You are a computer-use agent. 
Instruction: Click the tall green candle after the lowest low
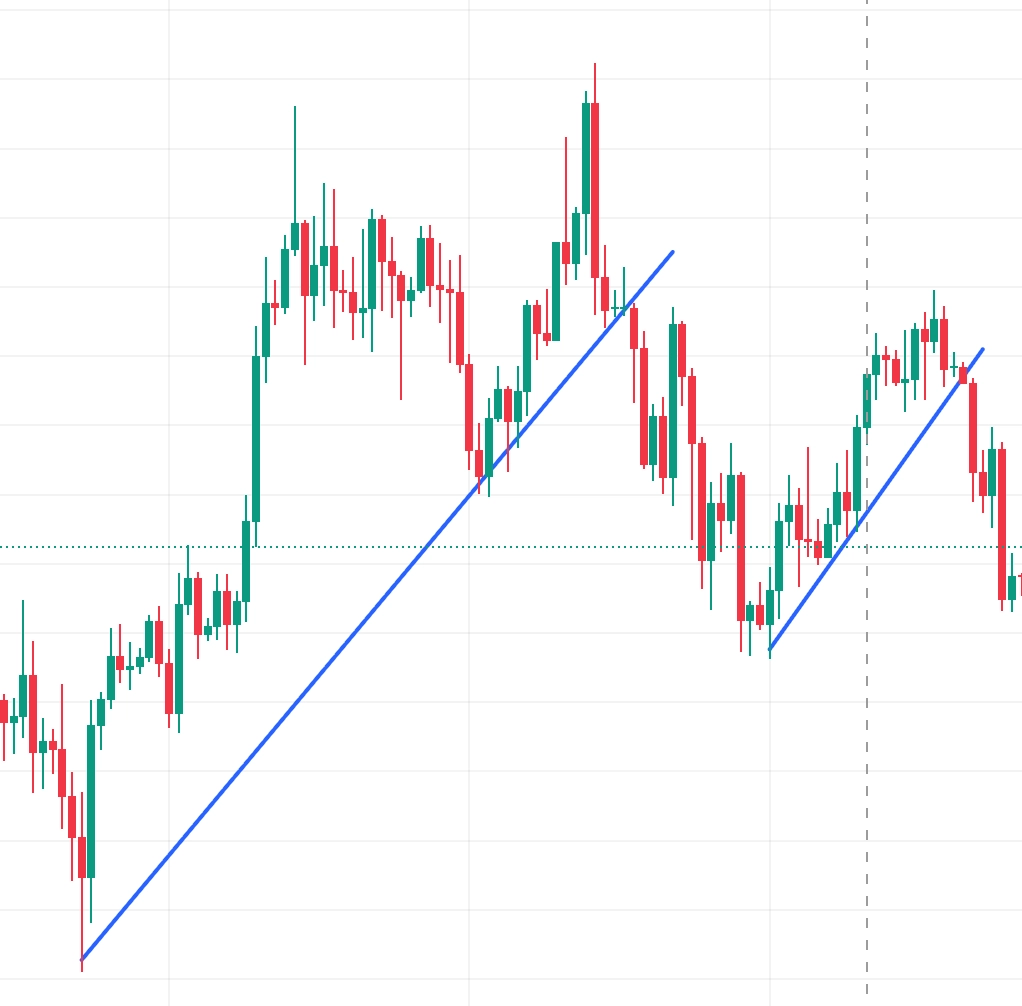coord(91,800)
